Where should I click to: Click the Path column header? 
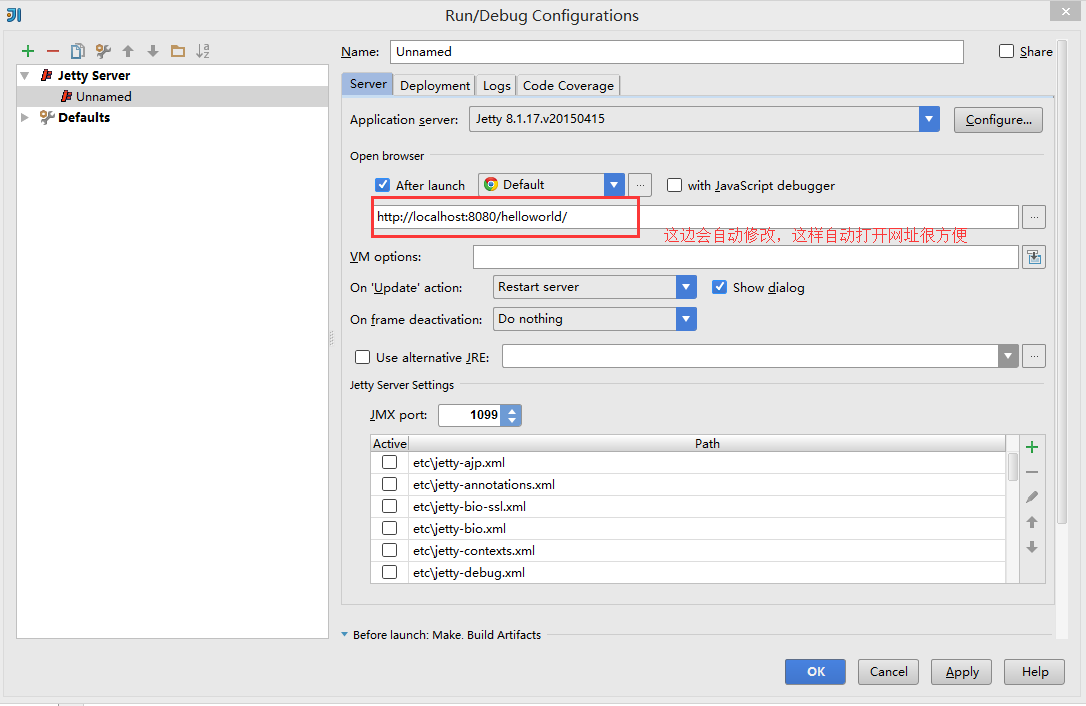coord(707,443)
